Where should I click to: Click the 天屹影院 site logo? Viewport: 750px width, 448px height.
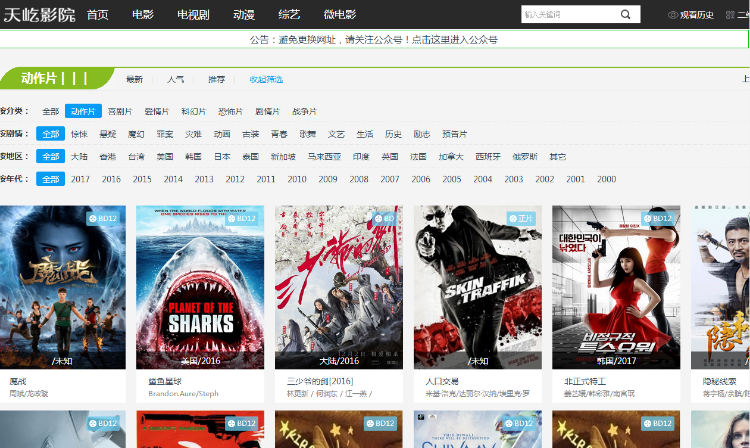[39, 15]
